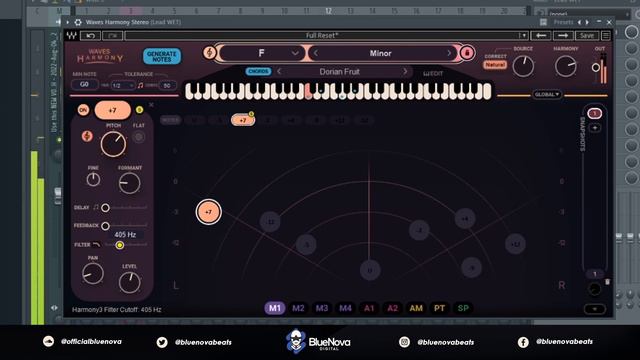Click the Pan knob

93,273
